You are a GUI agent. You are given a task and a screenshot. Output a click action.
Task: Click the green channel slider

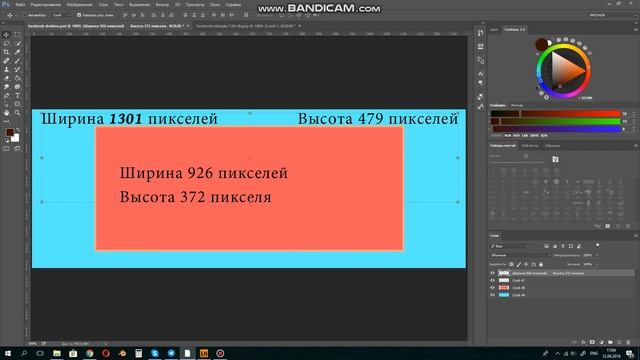tap(555, 121)
